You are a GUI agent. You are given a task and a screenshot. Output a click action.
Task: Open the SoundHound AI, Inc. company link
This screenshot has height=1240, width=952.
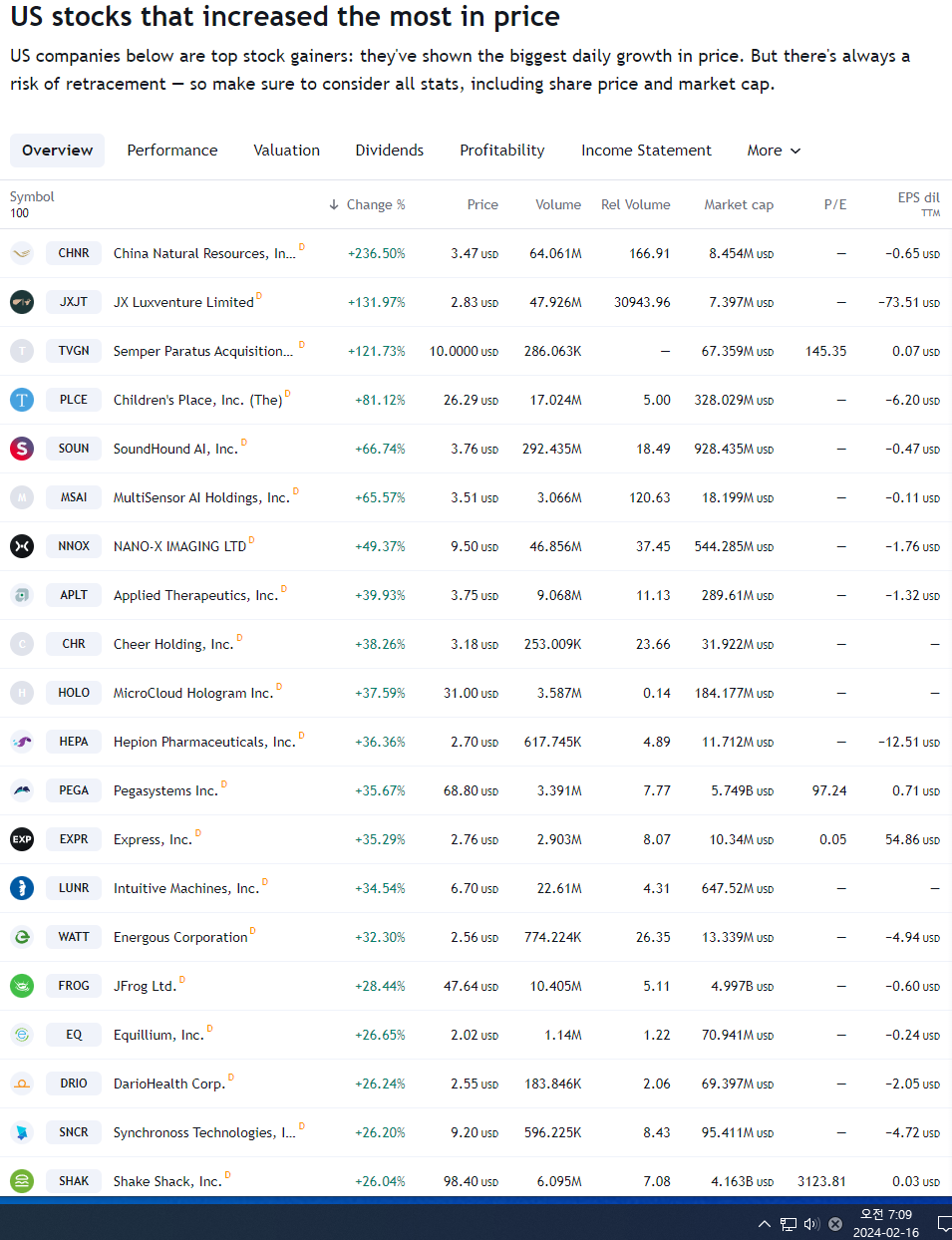tap(175, 449)
